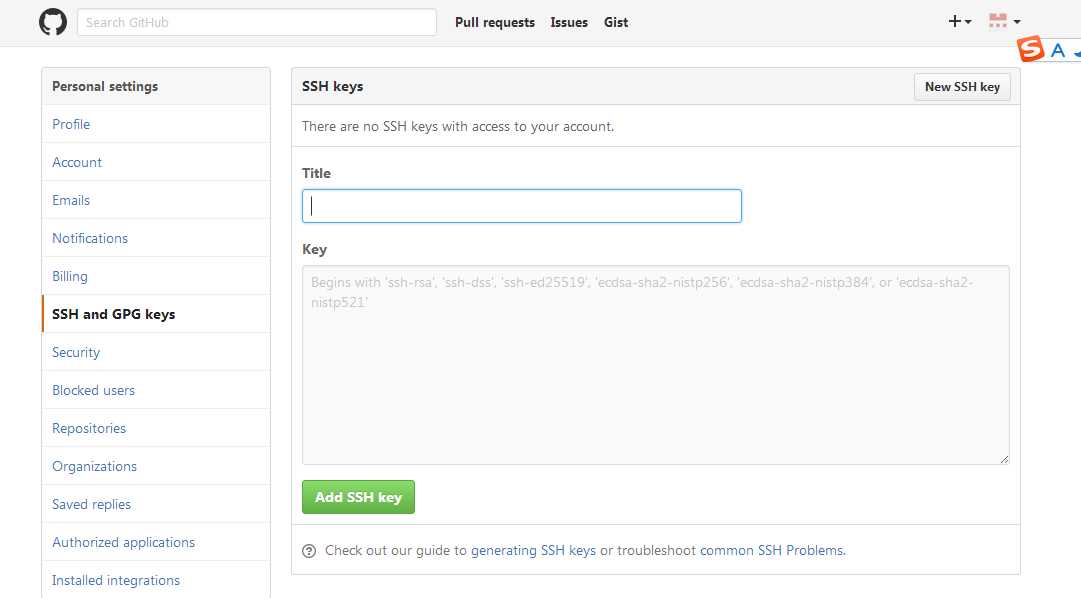
Task: Open the user avatar menu
Action: tap(998, 21)
